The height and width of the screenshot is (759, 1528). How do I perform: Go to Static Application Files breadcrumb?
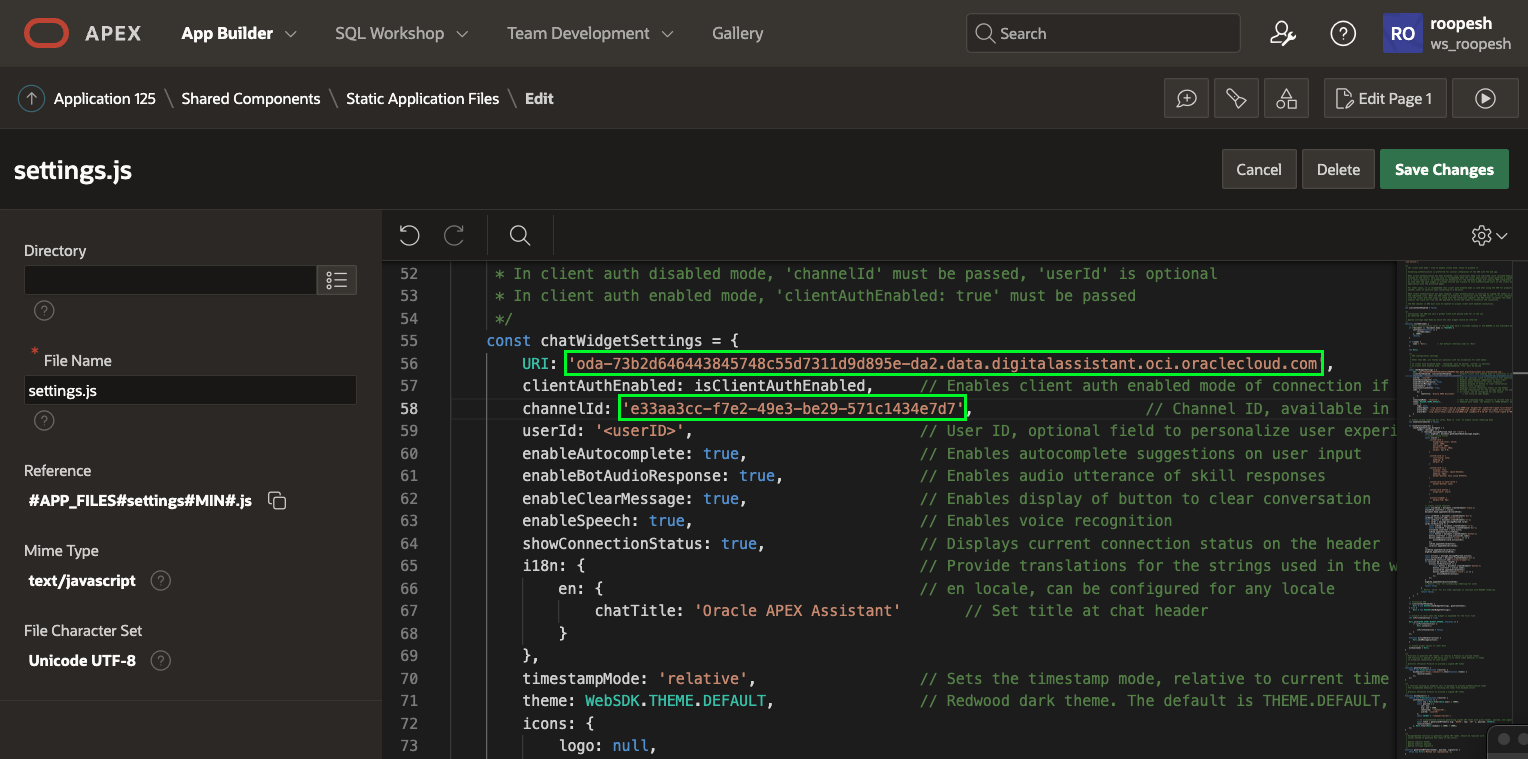point(422,98)
